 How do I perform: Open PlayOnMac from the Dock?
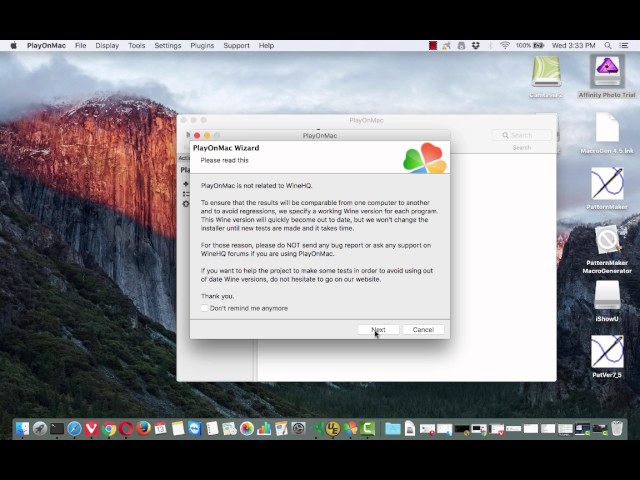(x=350, y=429)
